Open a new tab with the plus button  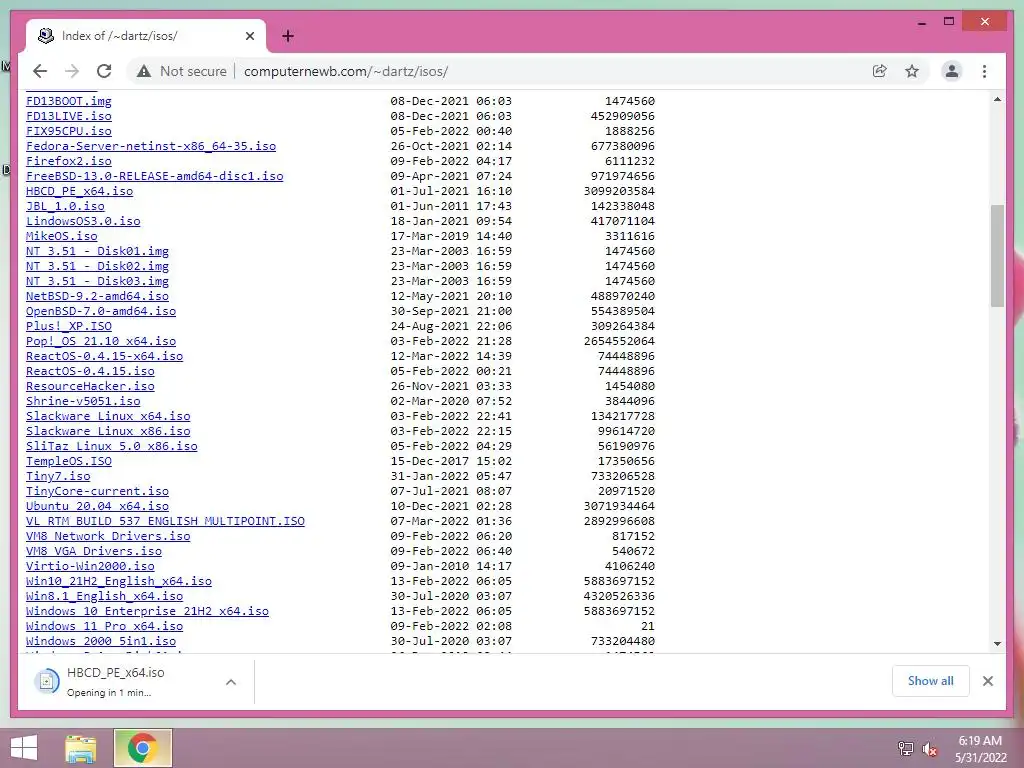(x=288, y=36)
